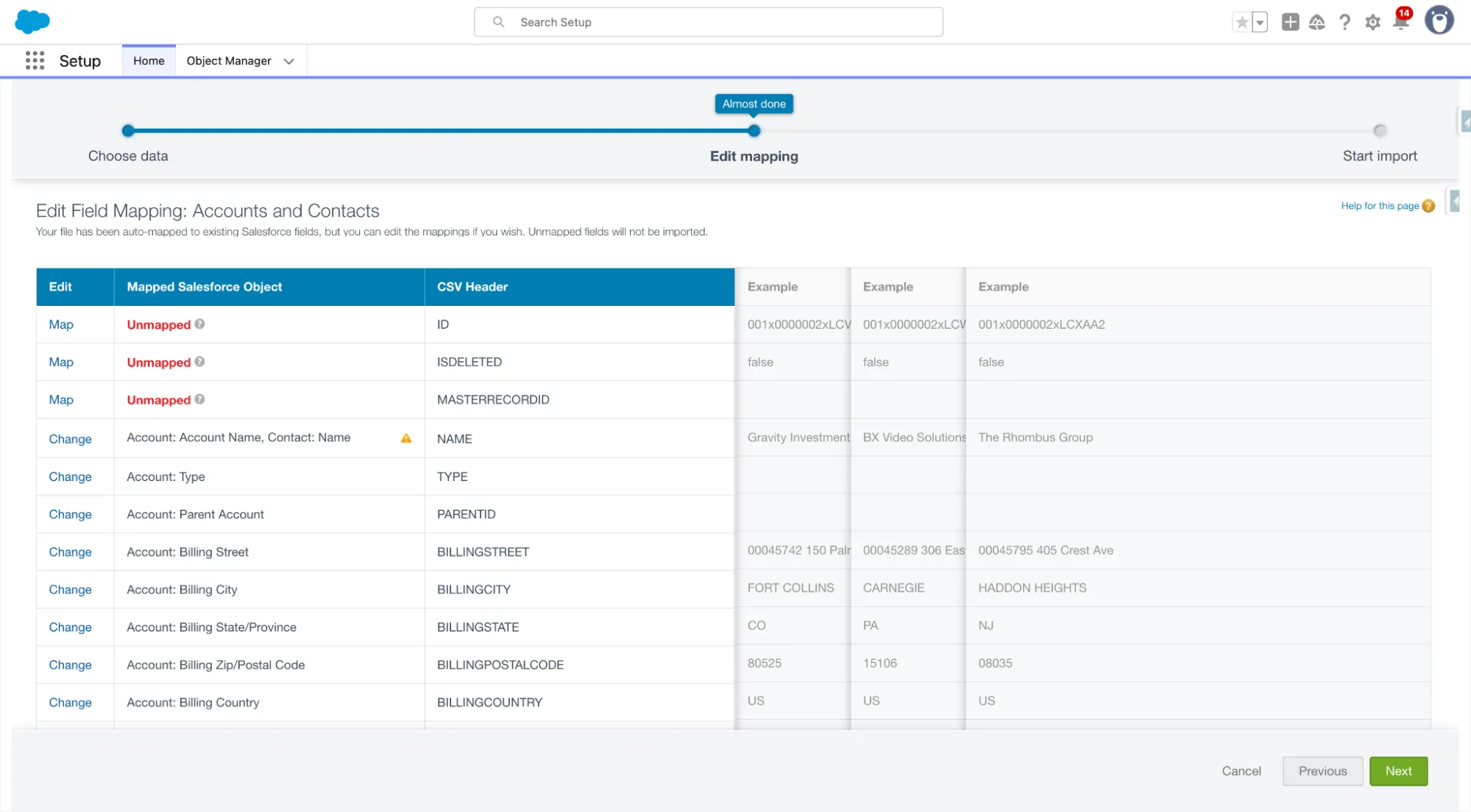Click the Salesforce cloud logo
Viewport: 1471px width, 812px height.
coord(32,21)
